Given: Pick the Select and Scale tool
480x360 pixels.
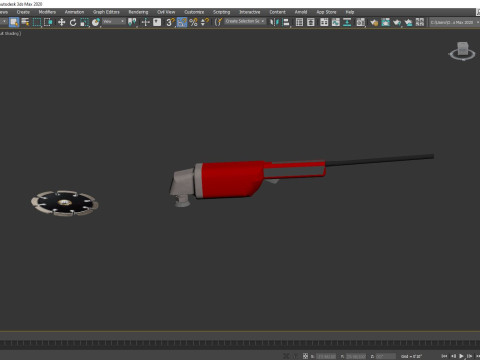Looking at the screenshot, I should click(x=84, y=22).
